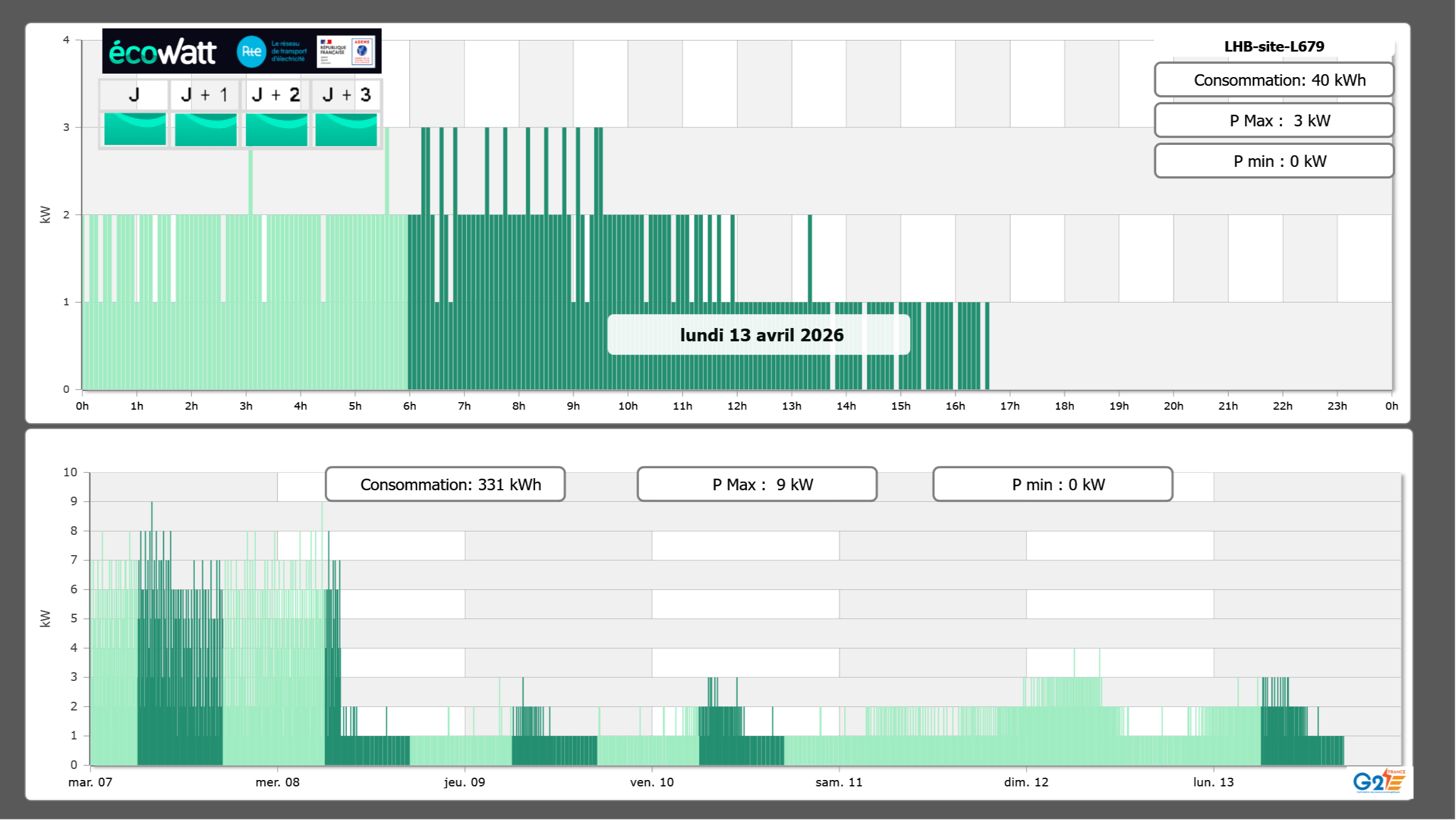Screen dimensions: 1456x820
Task: Select the J + 2 day tab
Action: tap(276, 94)
